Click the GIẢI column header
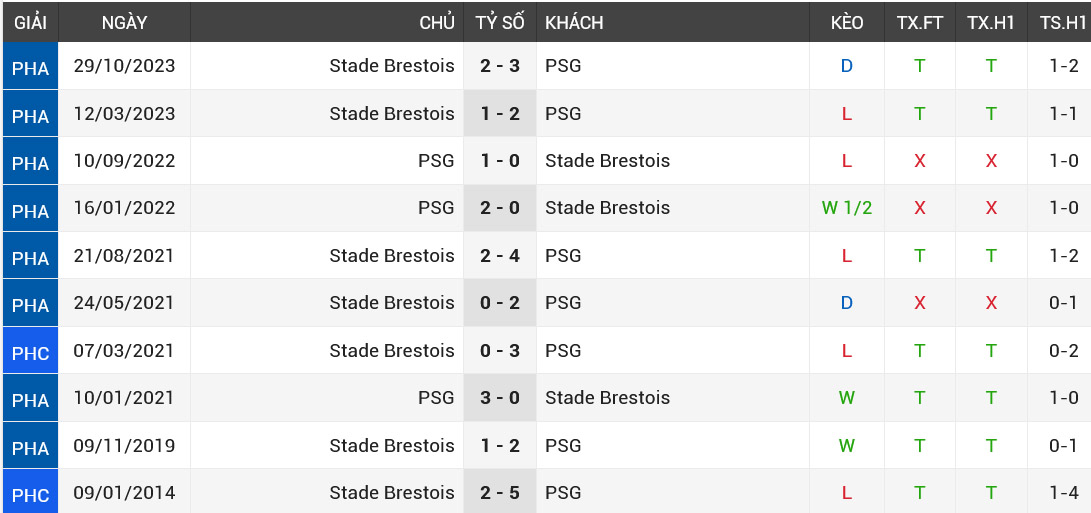Image resolution: width=1091 pixels, height=513 pixels. tap(30, 22)
